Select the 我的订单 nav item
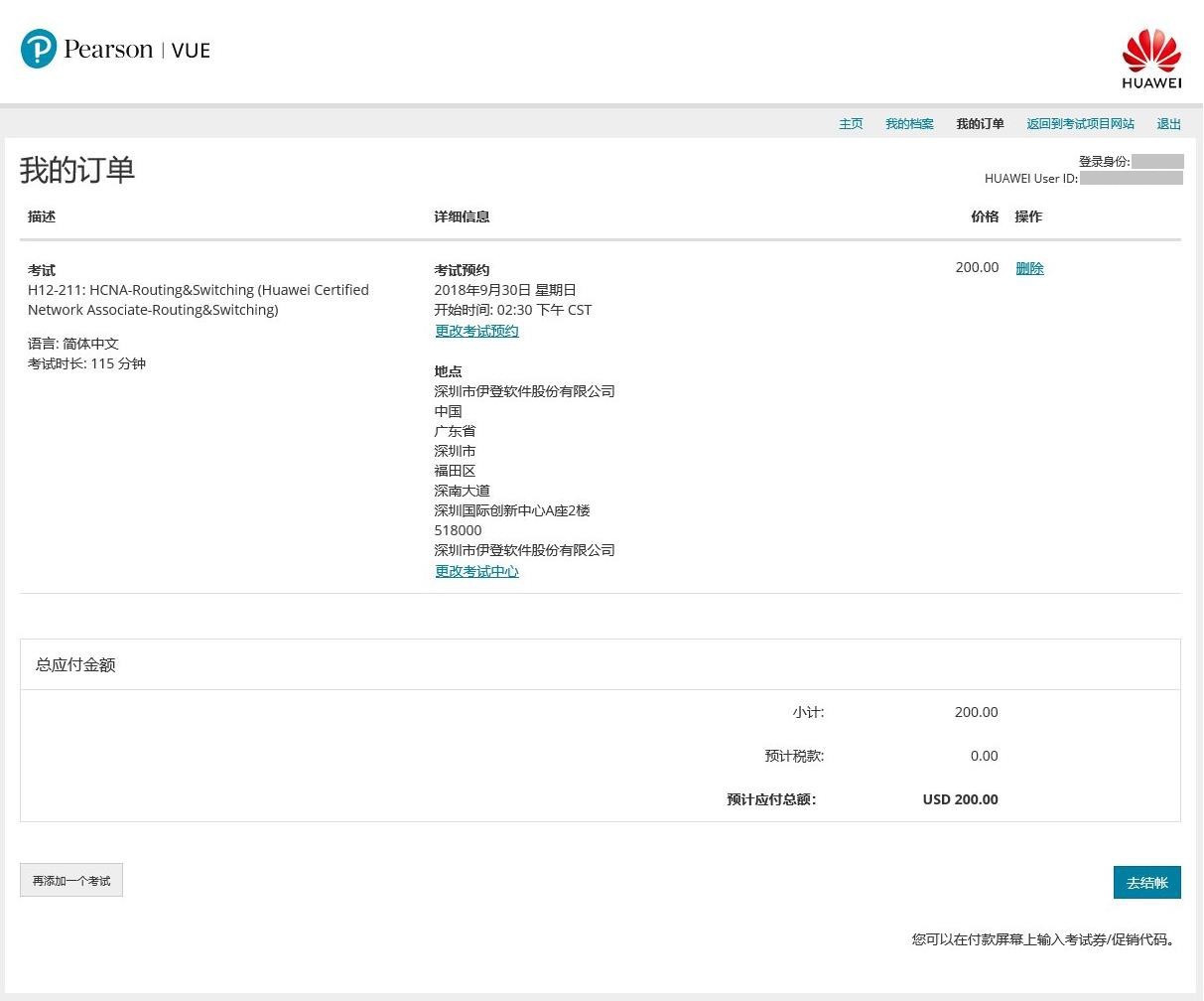This screenshot has width=1204, height=1001. pos(980,124)
